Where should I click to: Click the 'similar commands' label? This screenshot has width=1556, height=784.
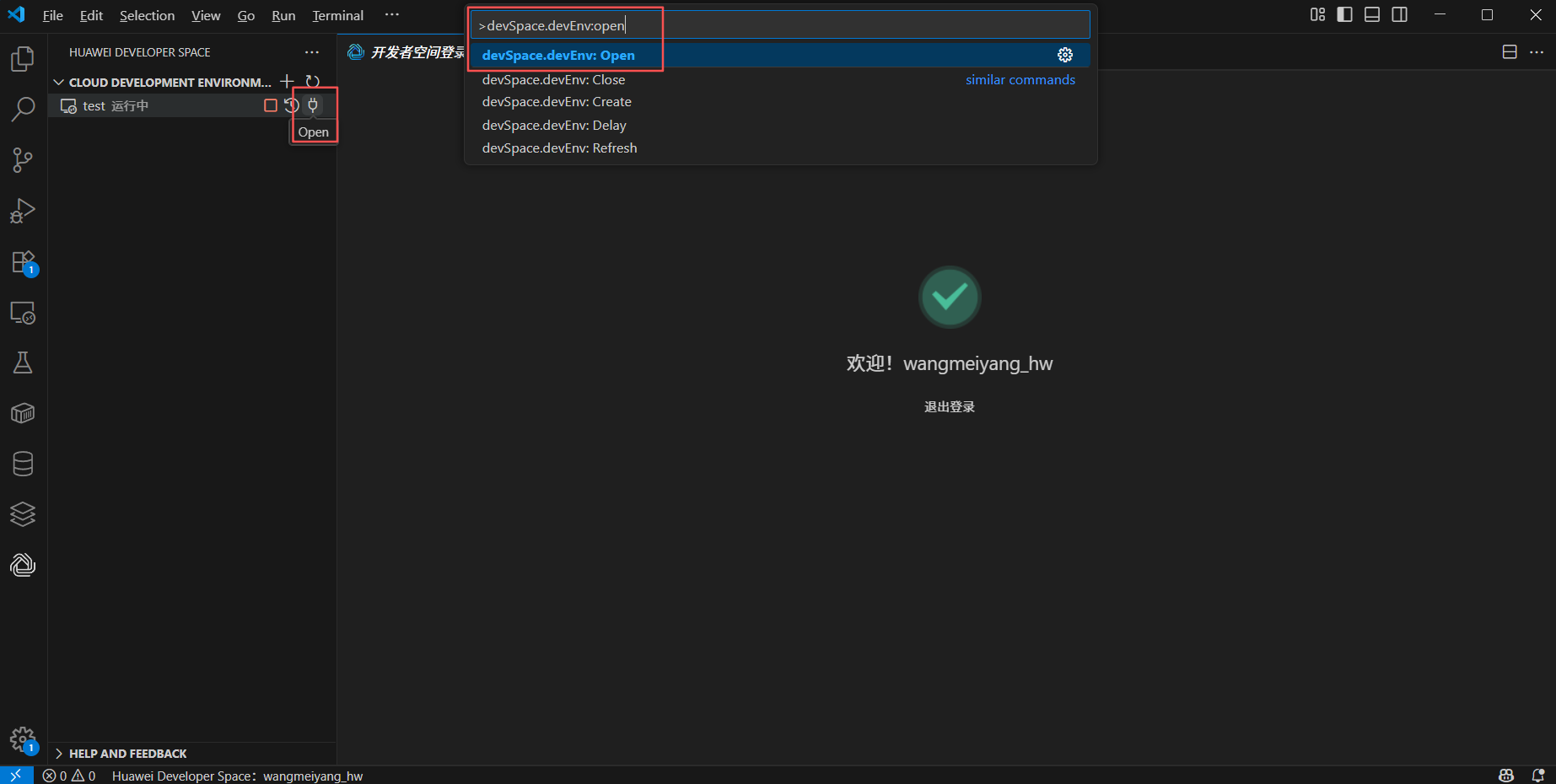point(1020,79)
